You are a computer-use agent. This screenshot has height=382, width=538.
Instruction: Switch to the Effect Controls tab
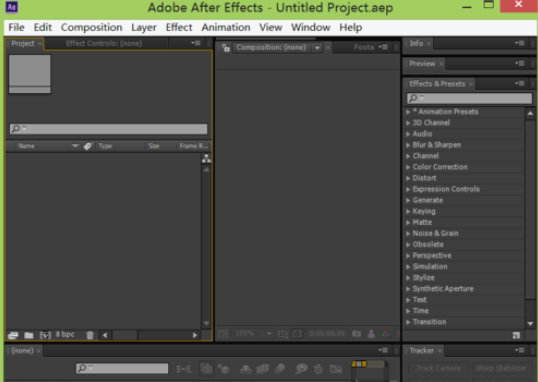104,43
